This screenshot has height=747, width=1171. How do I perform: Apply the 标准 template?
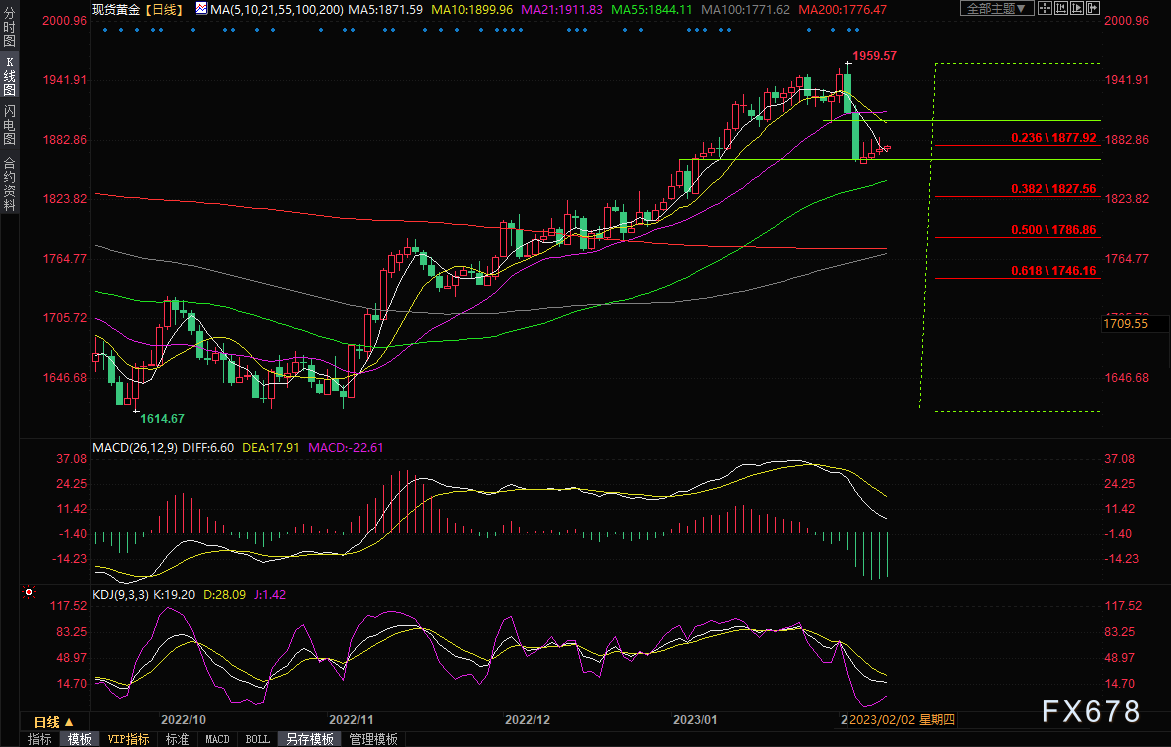(177, 739)
